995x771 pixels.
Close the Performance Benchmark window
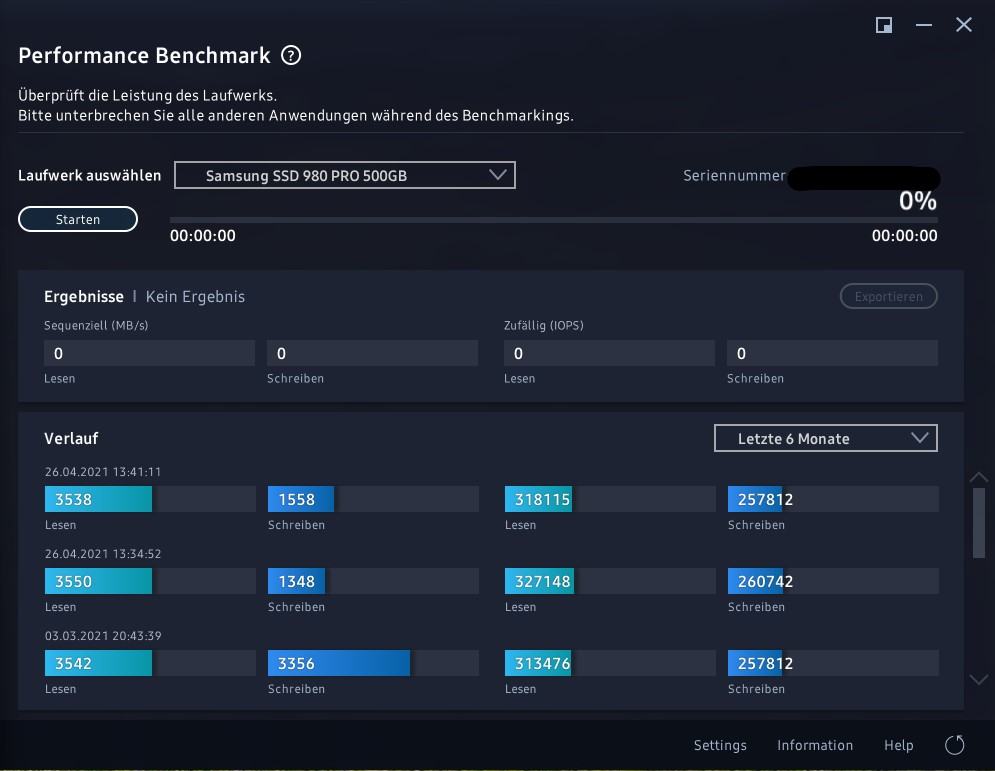tap(964, 25)
